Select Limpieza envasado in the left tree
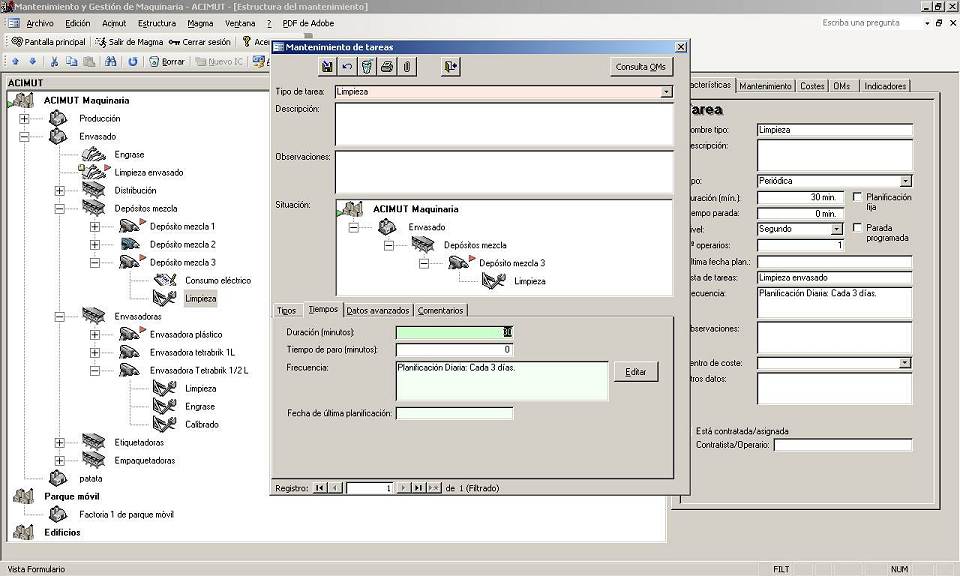960x576 pixels. pos(149,173)
